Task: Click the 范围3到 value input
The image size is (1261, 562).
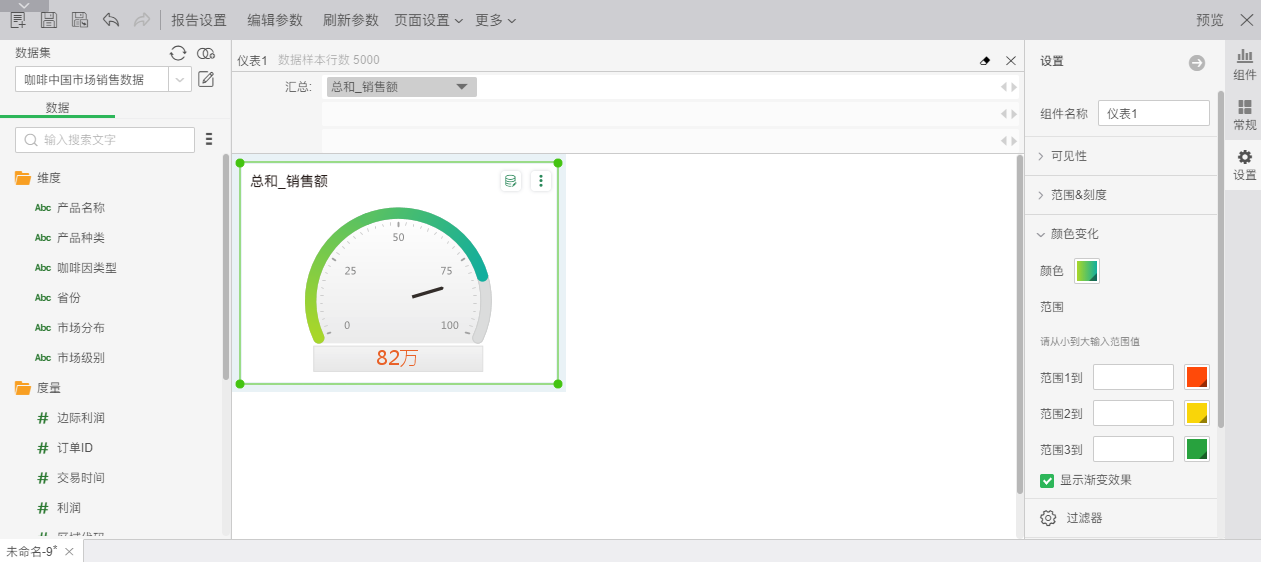Action: click(1133, 449)
